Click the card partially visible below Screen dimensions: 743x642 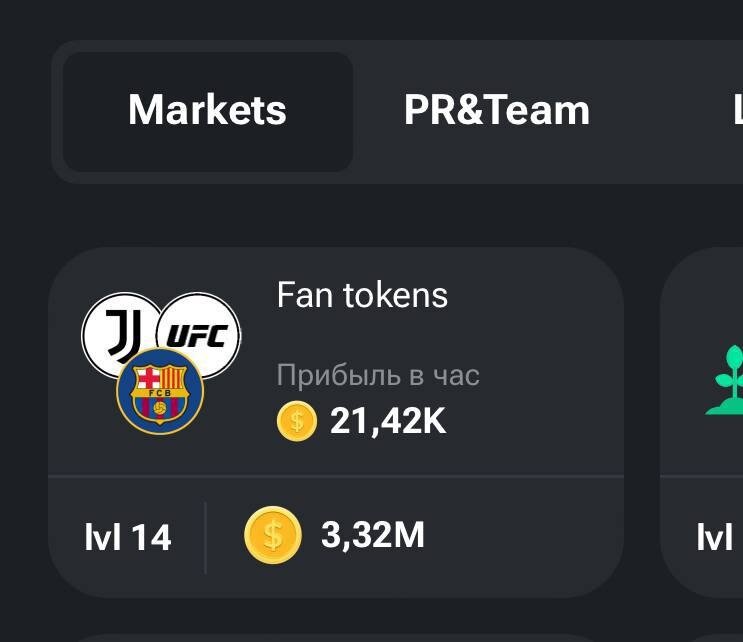(335, 638)
